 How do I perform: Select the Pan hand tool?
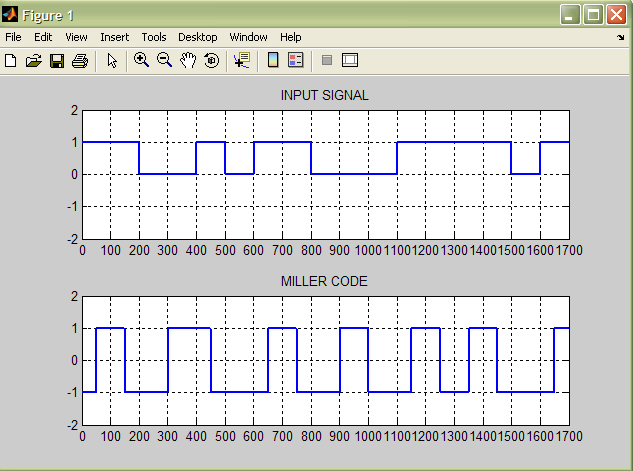point(188,61)
